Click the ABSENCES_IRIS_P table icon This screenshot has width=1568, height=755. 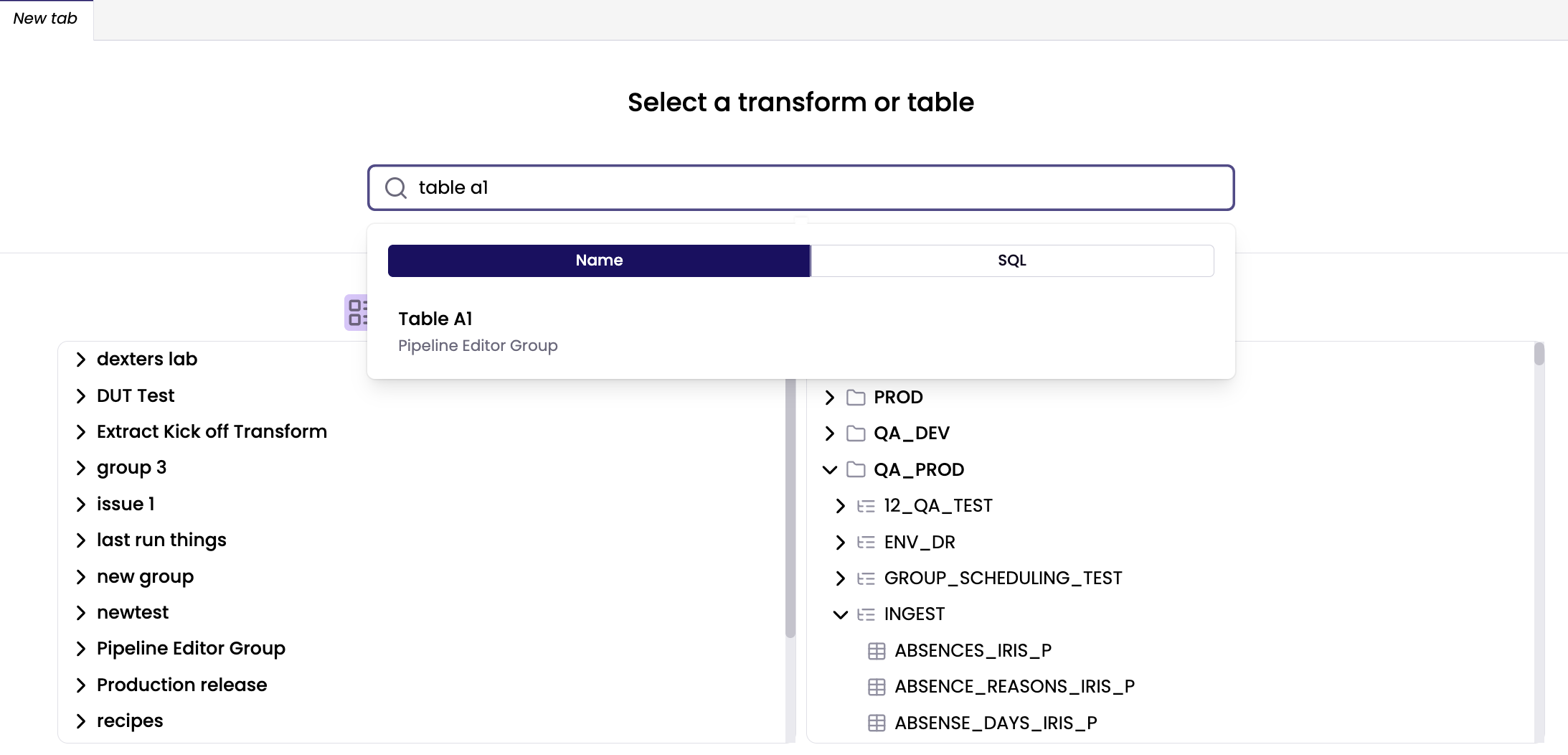877,651
